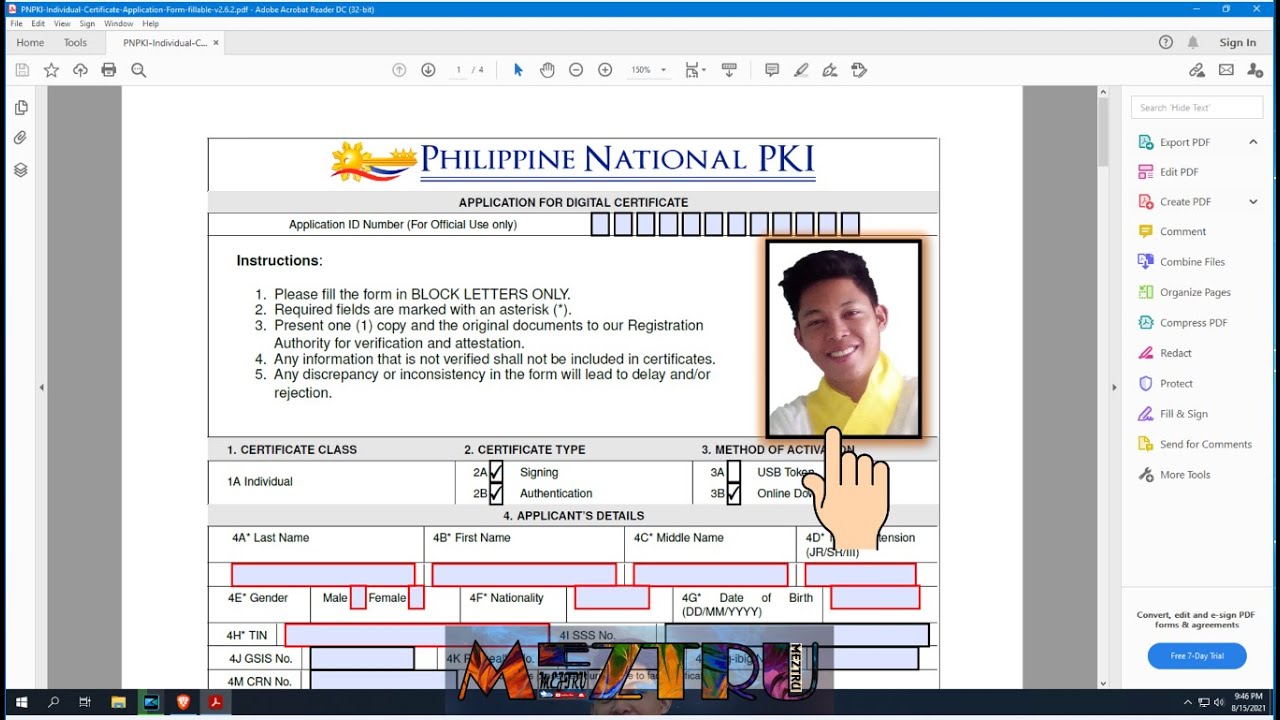Click the Save file icon

point(22,70)
